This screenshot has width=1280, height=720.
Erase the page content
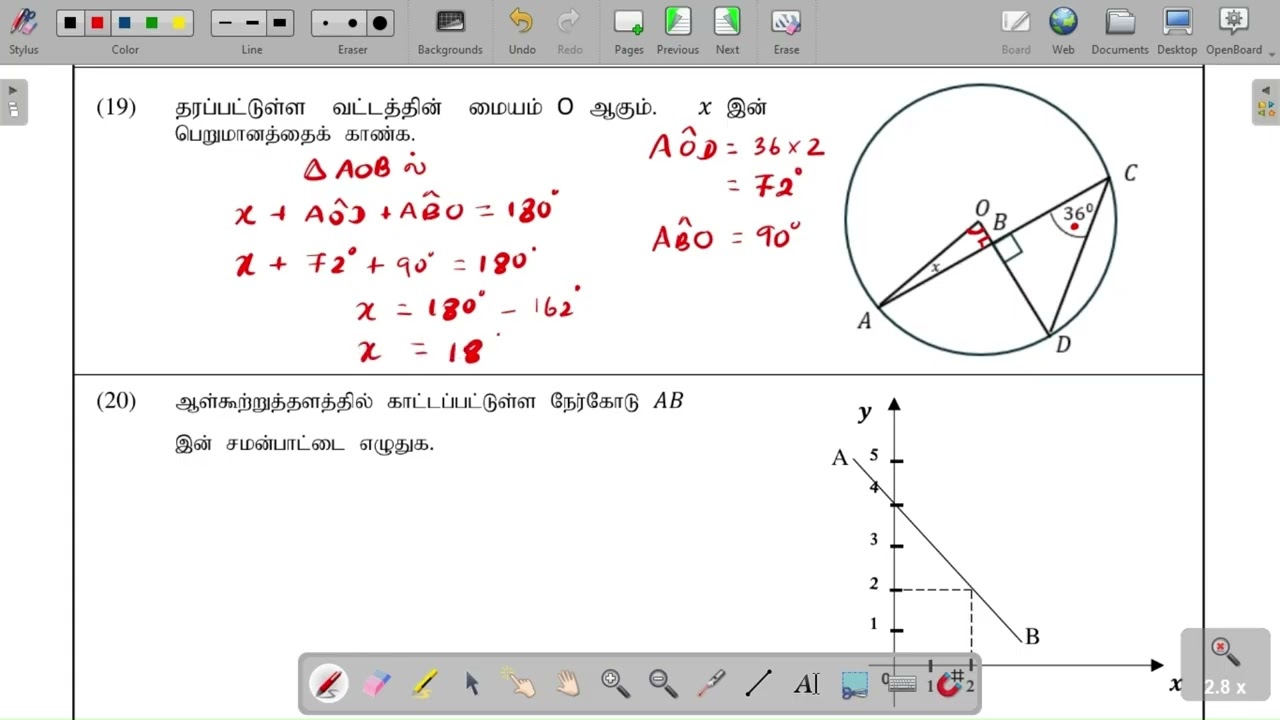786,30
